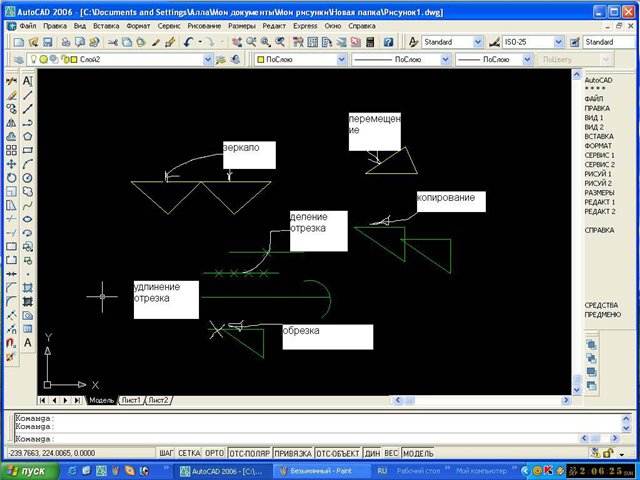The width and height of the screenshot is (640, 480).
Task: Toggle ПРИВЯЗКА object snap in status bar
Action: tap(293, 453)
